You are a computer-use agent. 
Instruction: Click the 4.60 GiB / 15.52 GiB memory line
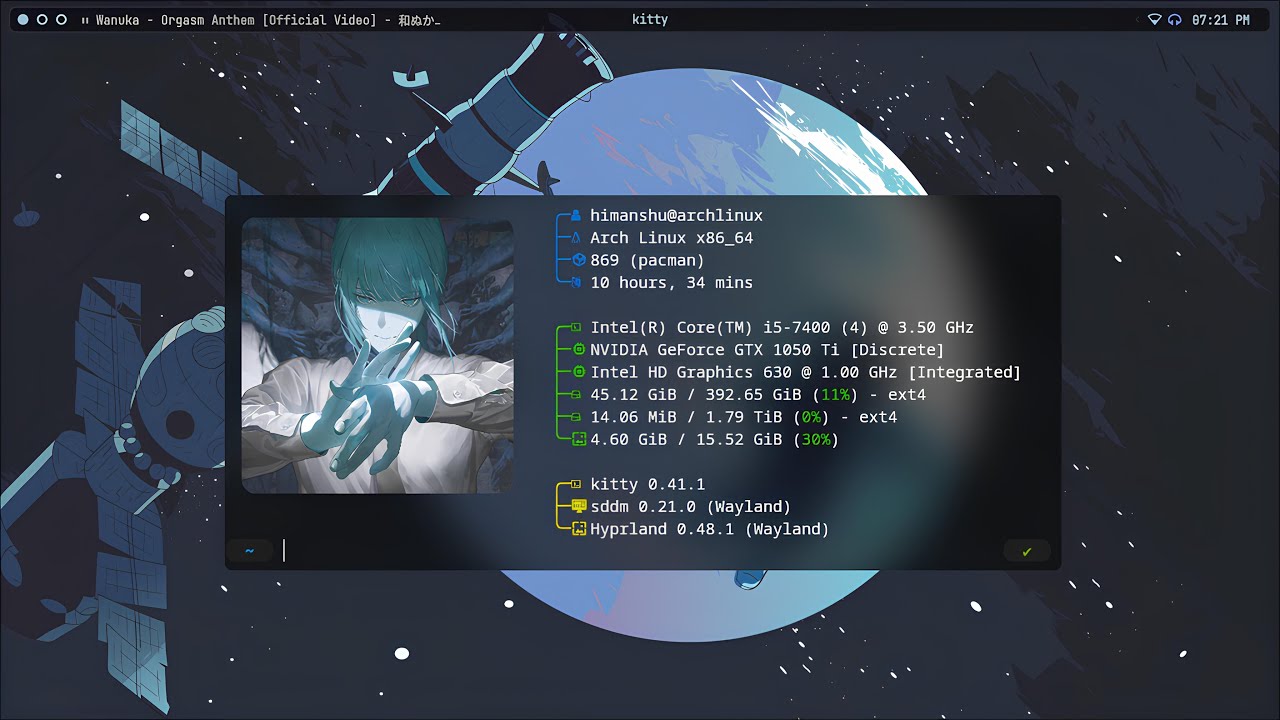click(715, 439)
